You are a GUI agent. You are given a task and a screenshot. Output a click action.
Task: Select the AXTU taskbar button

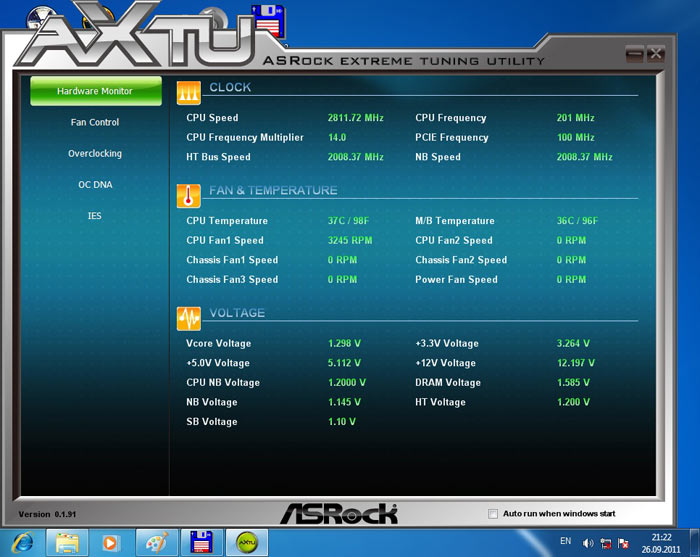click(x=246, y=543)
